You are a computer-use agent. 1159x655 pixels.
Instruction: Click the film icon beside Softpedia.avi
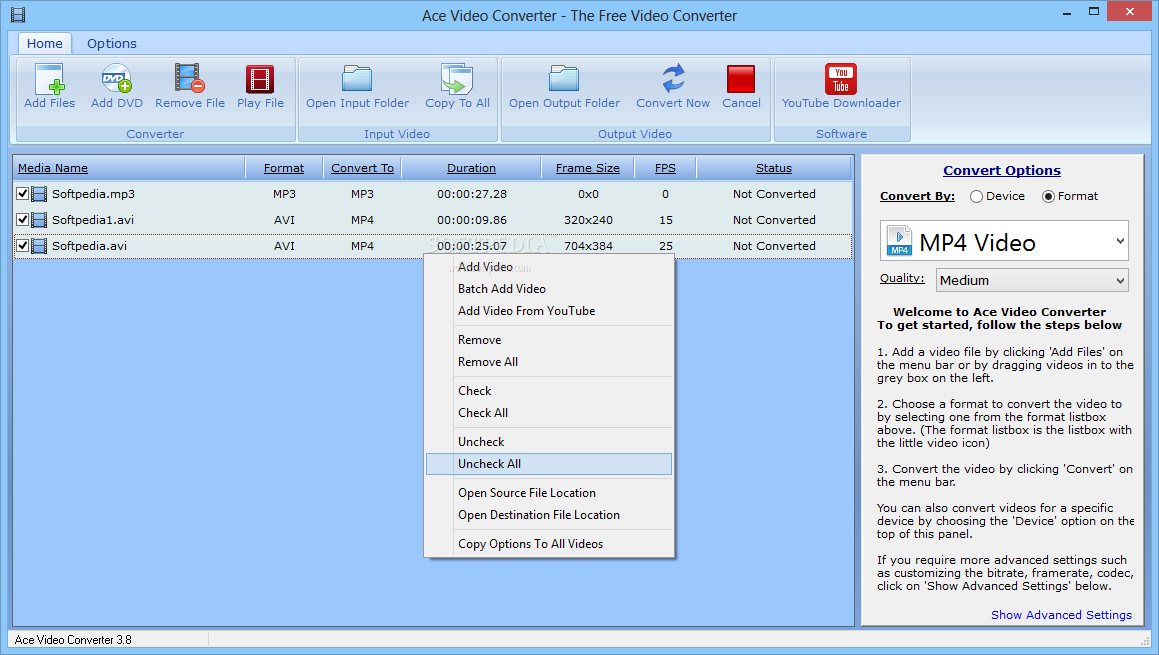pyautogui.click(x=39, y=246)
